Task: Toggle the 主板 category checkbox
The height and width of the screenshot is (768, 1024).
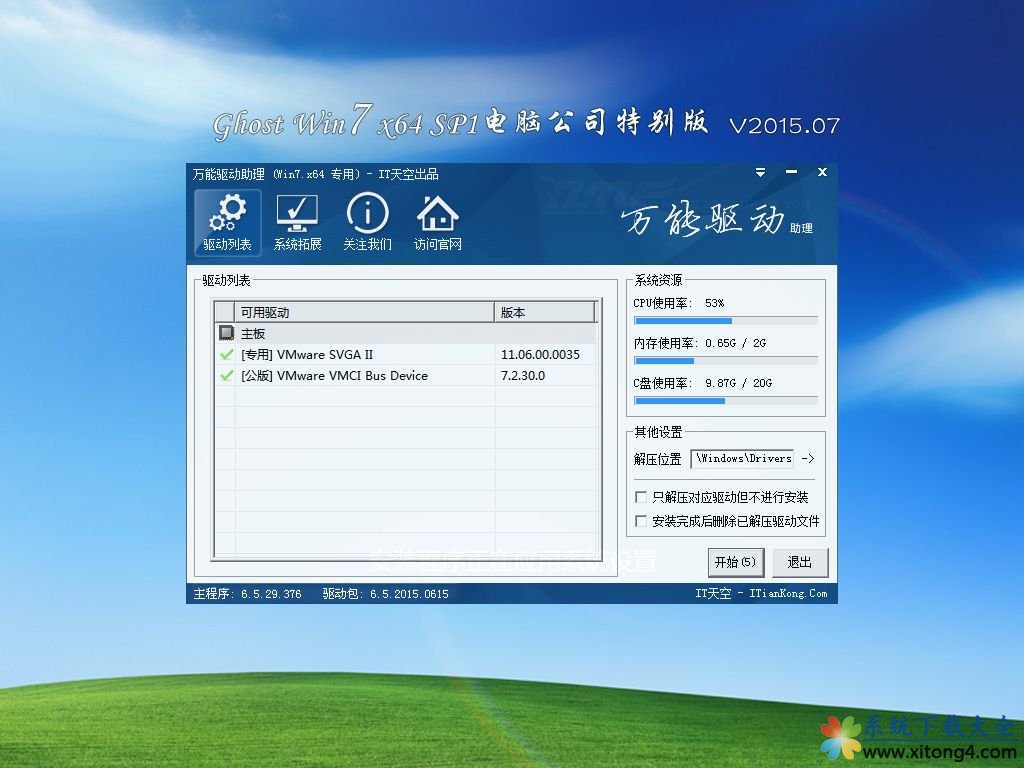Action: pyautogui.click(x=227, y=333)
